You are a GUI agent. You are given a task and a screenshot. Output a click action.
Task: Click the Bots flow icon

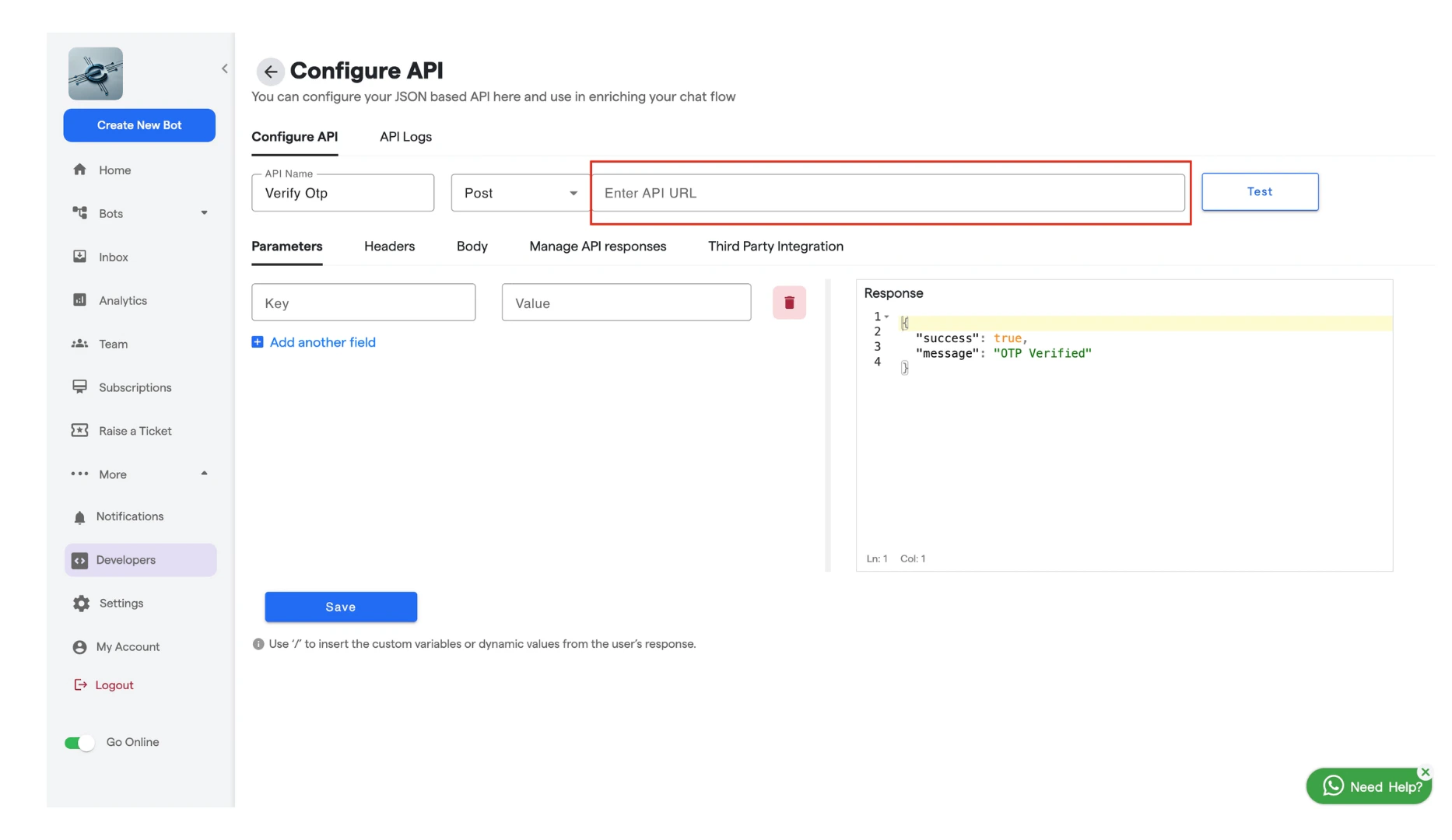79,213
